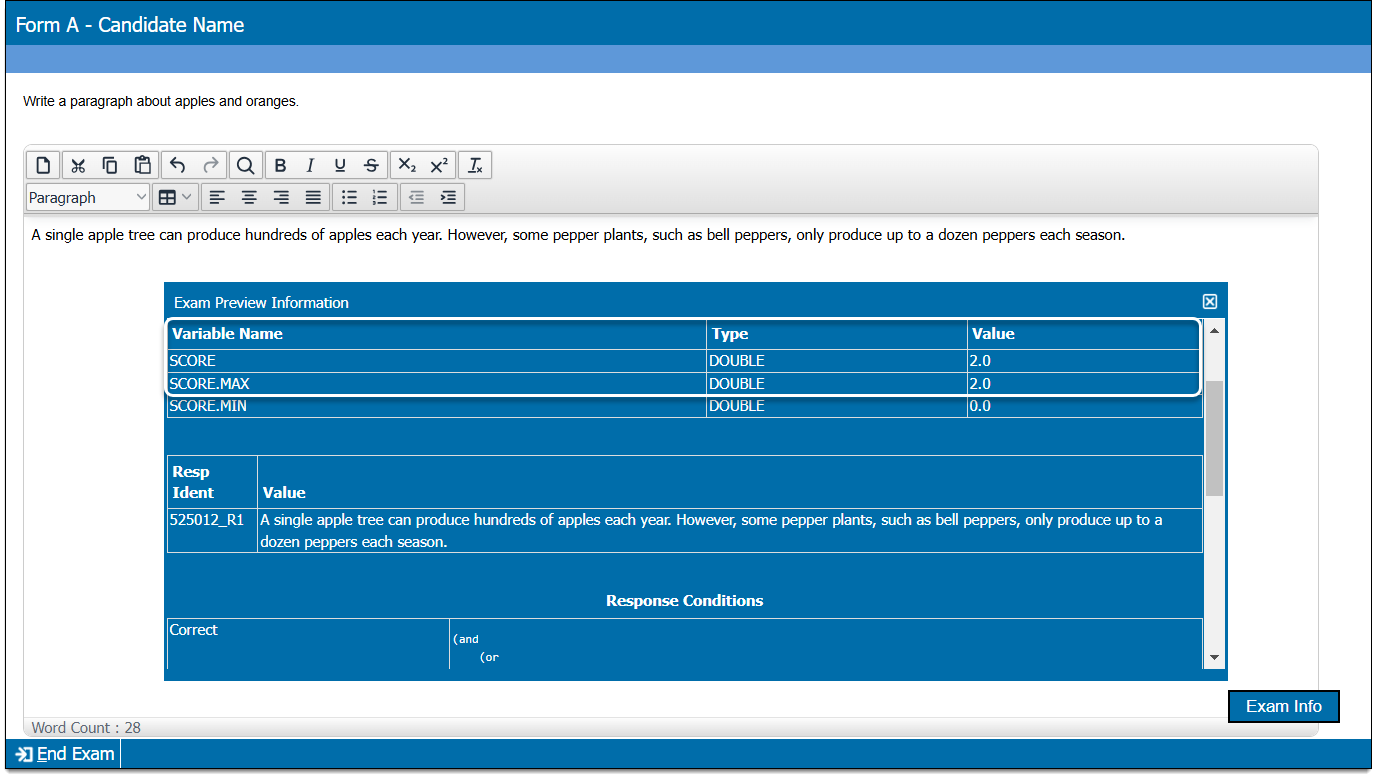The image size is (1377, 779).
Task: Toggle underline formatting
Action: (x=340, y=165)
